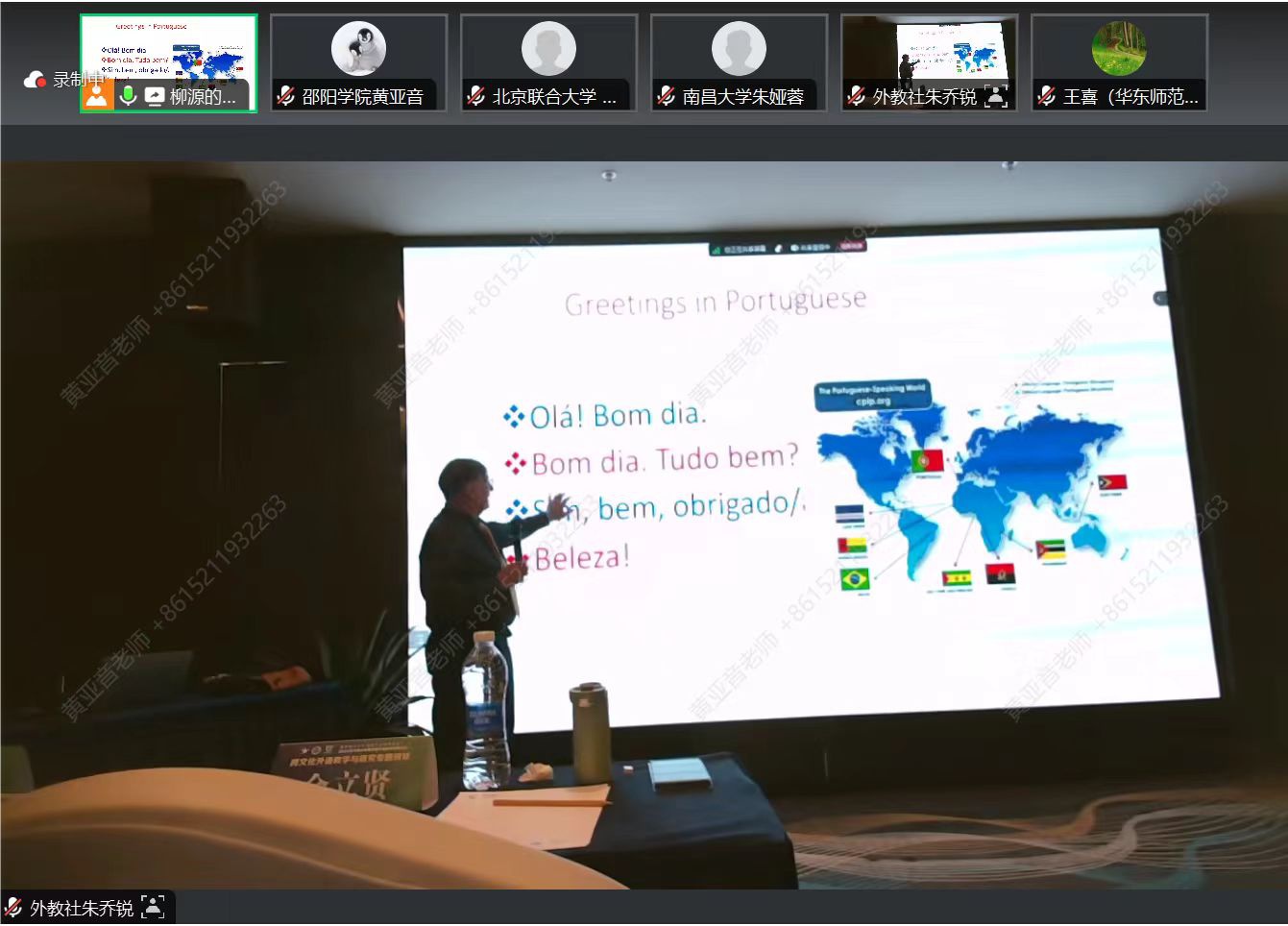This screenshot has width=1288, height=926.
Task: Click the green microphone icon on 柳源's tile
Action: pyautogui.click(x=127, y=95)
